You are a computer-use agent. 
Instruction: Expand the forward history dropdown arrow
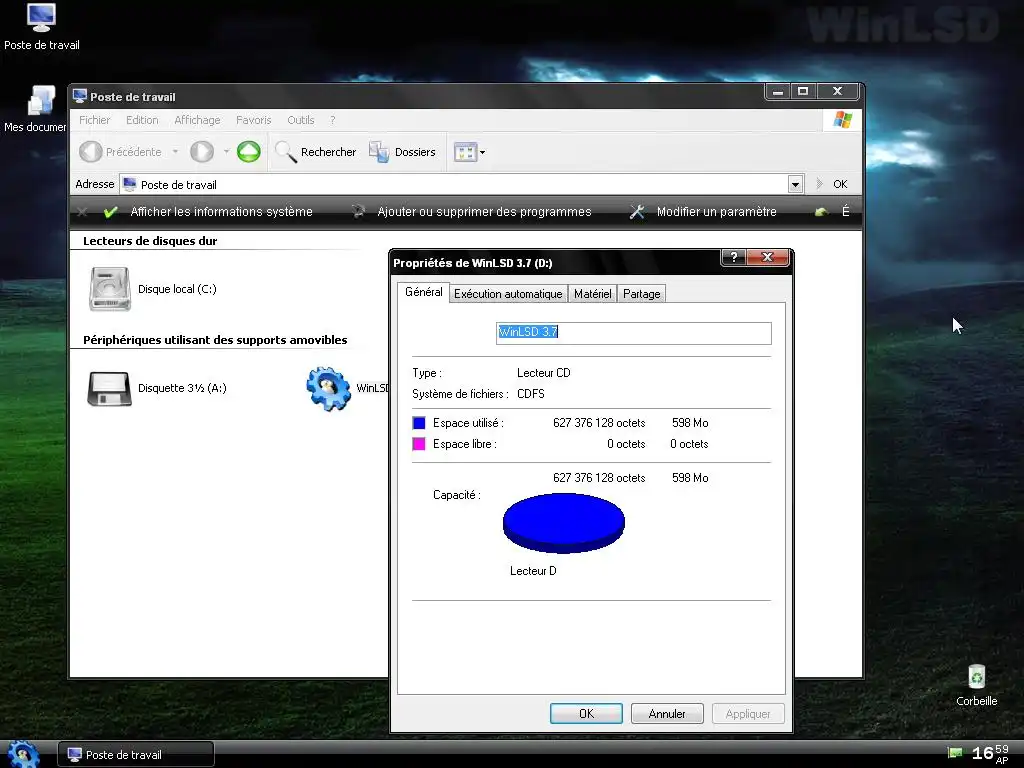(226, 152)
